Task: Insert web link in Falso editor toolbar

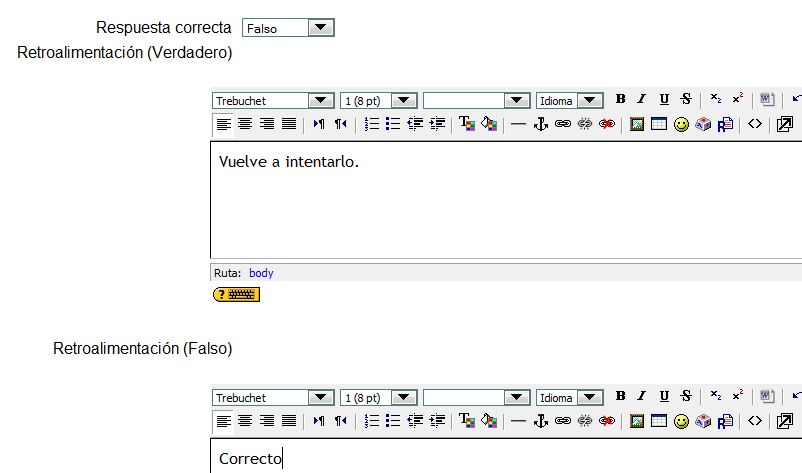Action: point(563,421)
